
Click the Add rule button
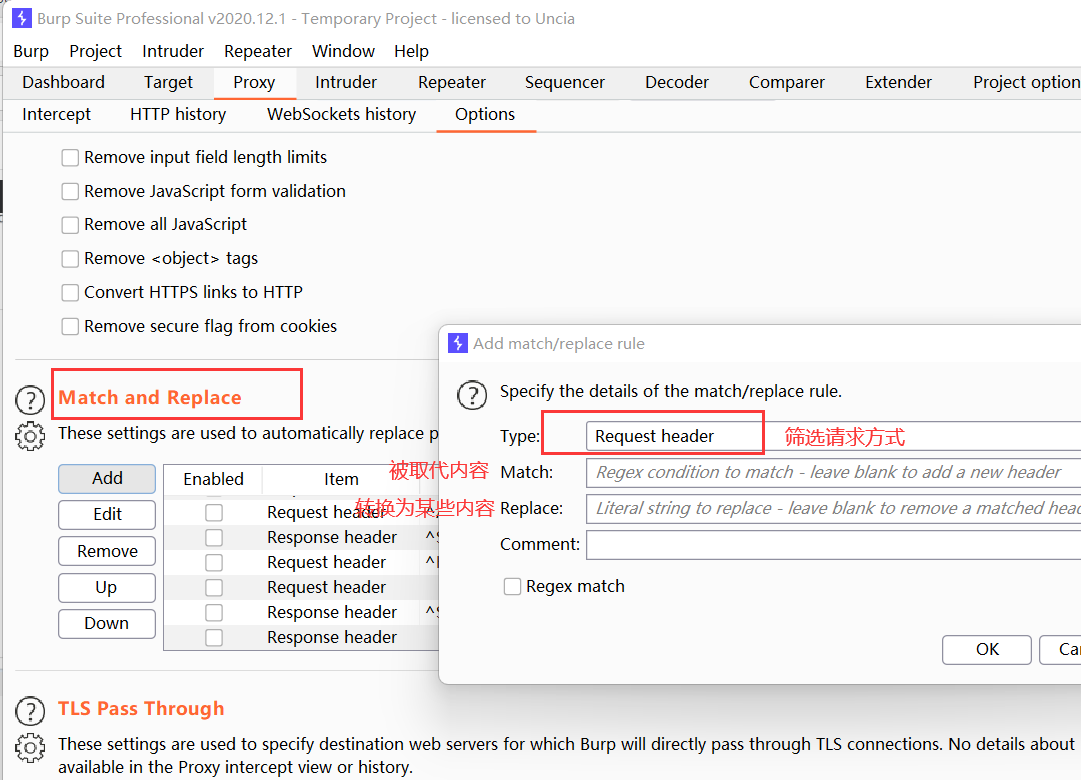point(107,479)
